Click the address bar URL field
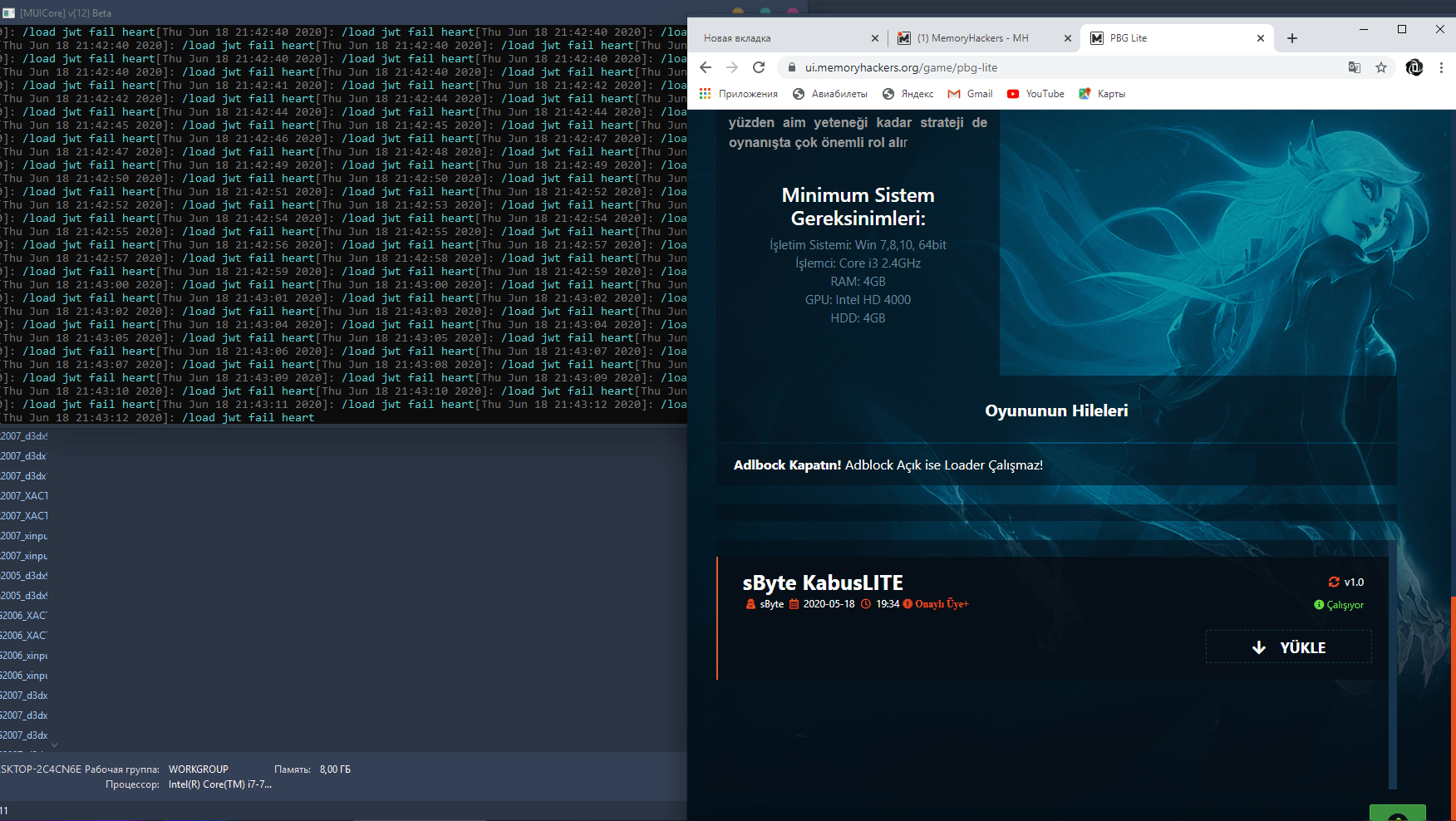 [1064, 67]
